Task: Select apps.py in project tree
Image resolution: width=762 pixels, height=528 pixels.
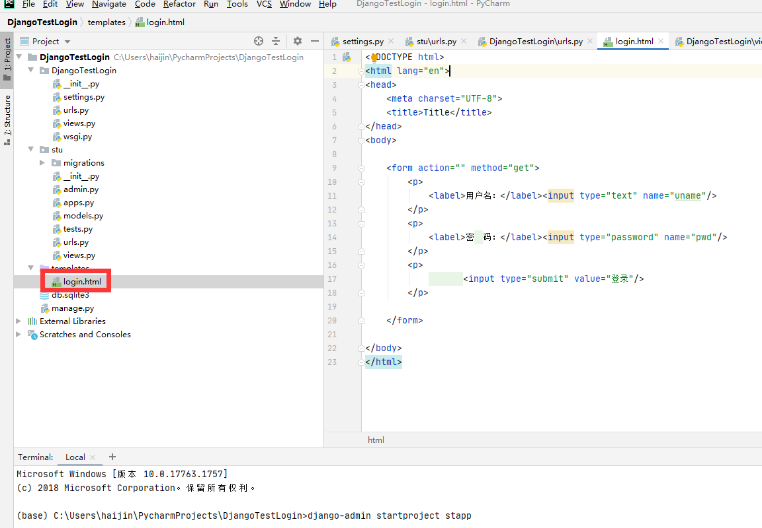Action: pyautogui.click(x=78, y=202)
